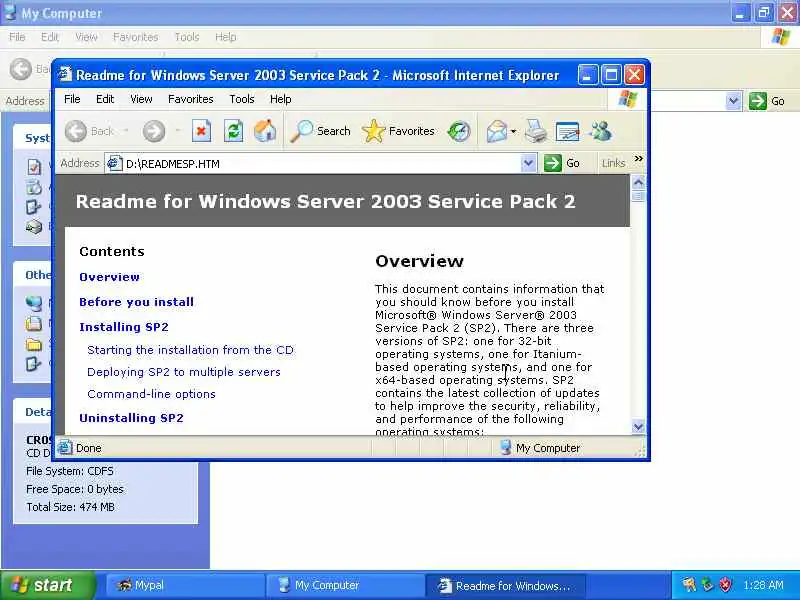Open the Help menu in Internet Explorer

(x=281, y=99)
